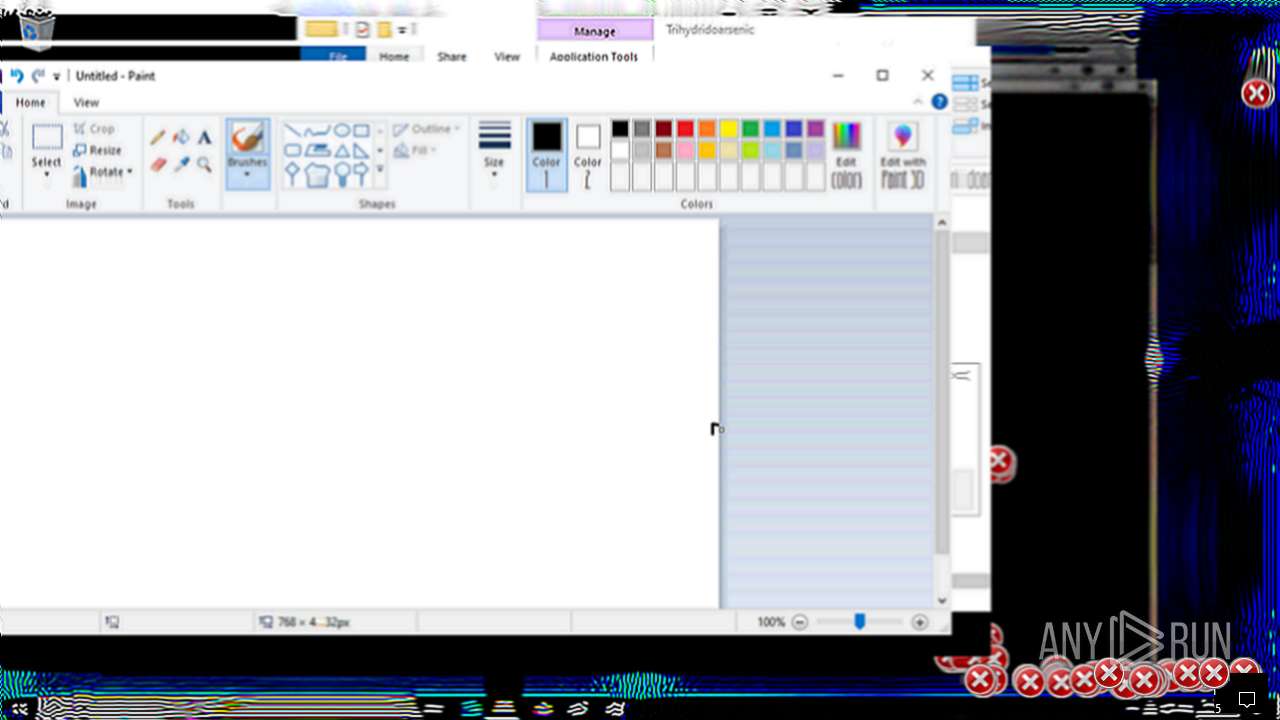Pick the orange color swatch
Image resolution: width=1280 pixels, height=720 pixels.
pyautogui.click(x=707, y=129)
